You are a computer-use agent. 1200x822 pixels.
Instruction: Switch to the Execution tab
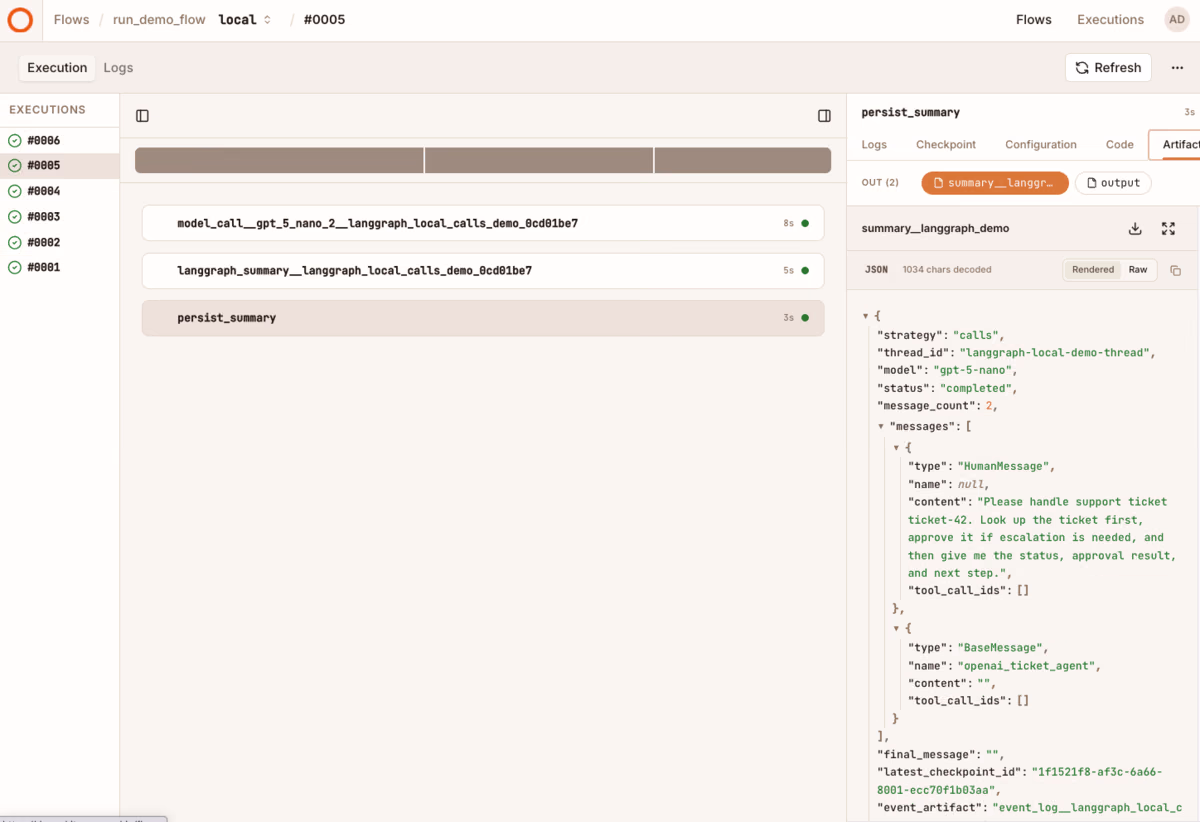57,68
